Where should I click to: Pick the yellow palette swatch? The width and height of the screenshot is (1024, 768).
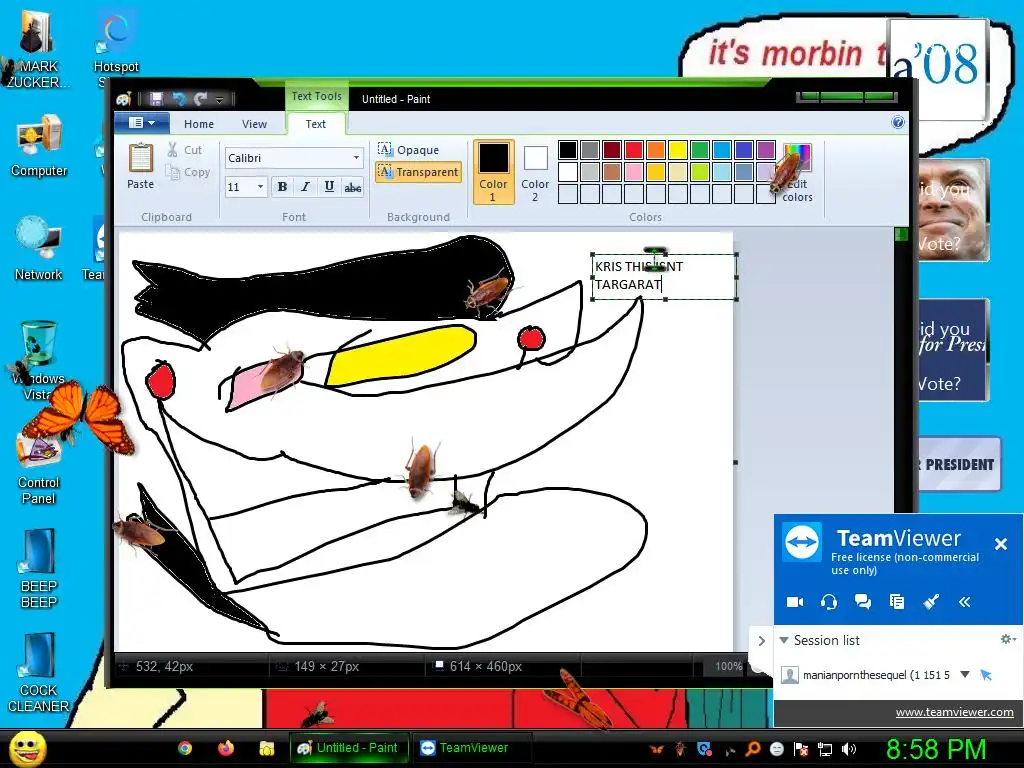(x=678, y=150)
